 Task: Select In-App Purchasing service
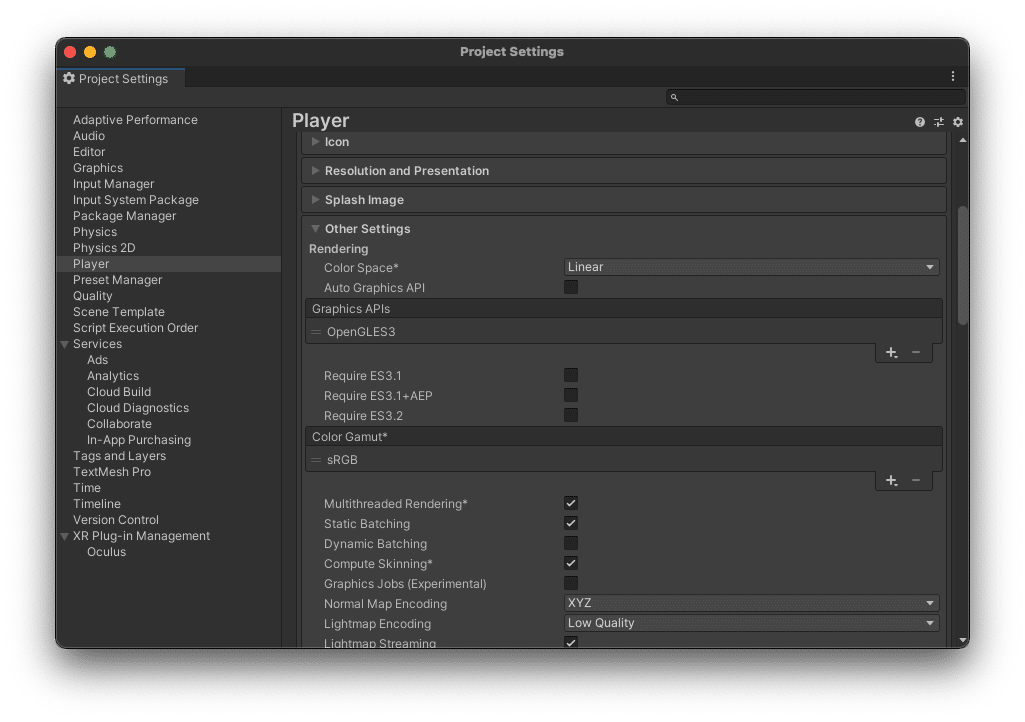[x=139, y=440]
